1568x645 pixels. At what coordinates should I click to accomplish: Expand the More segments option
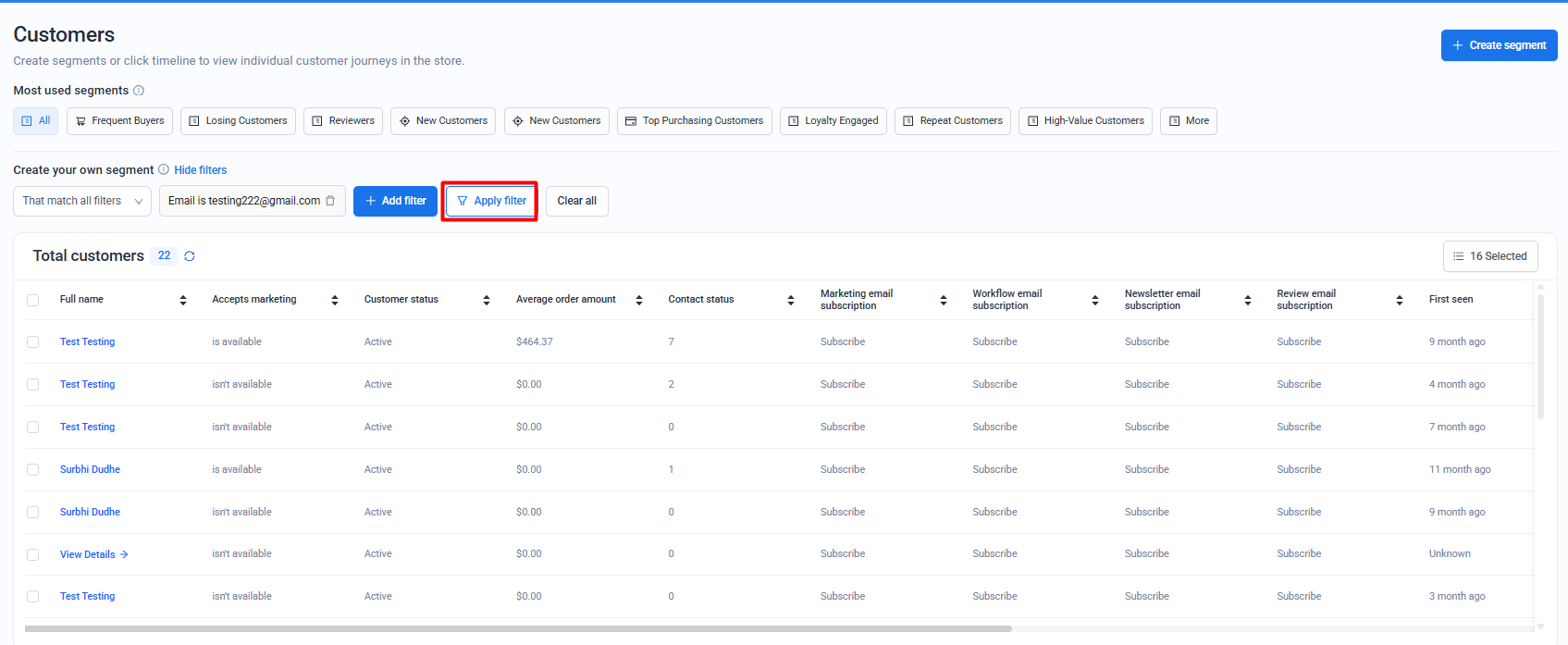coord(1188,121)
